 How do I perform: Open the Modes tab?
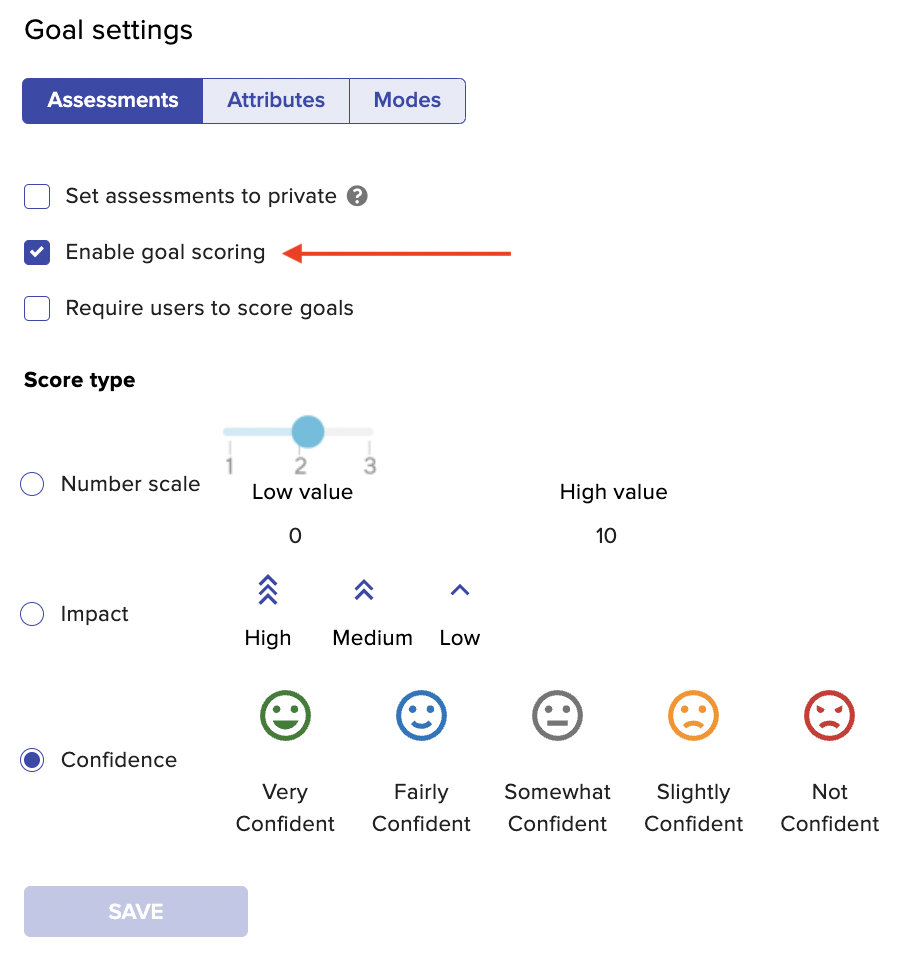(x=407, y=100)
